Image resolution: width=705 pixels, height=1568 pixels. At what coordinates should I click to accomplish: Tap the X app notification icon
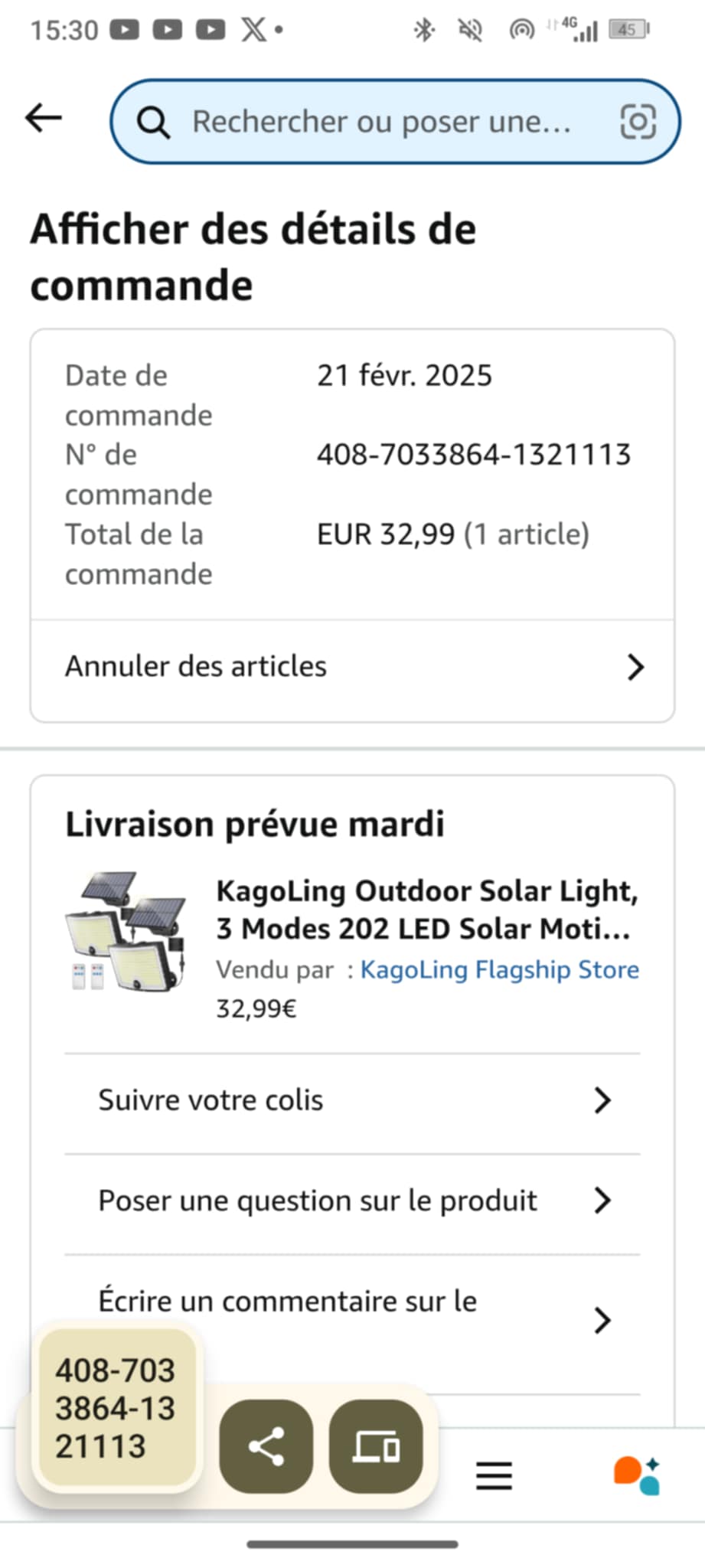click(253, 30)
